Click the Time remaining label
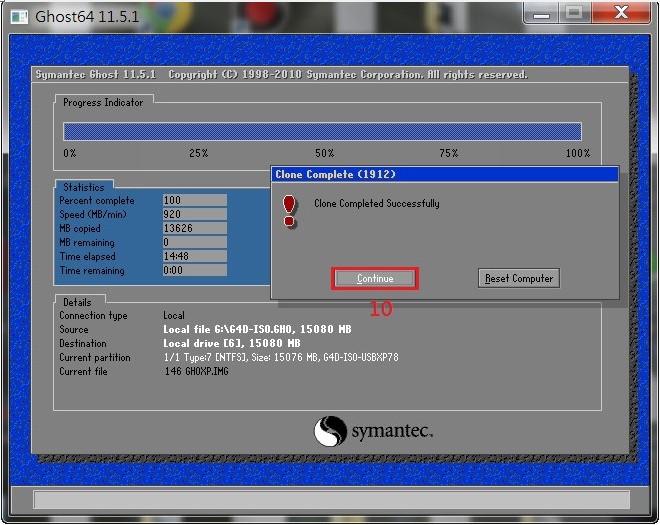This screenshot has width=660, height=525. [x=92, y=270]
